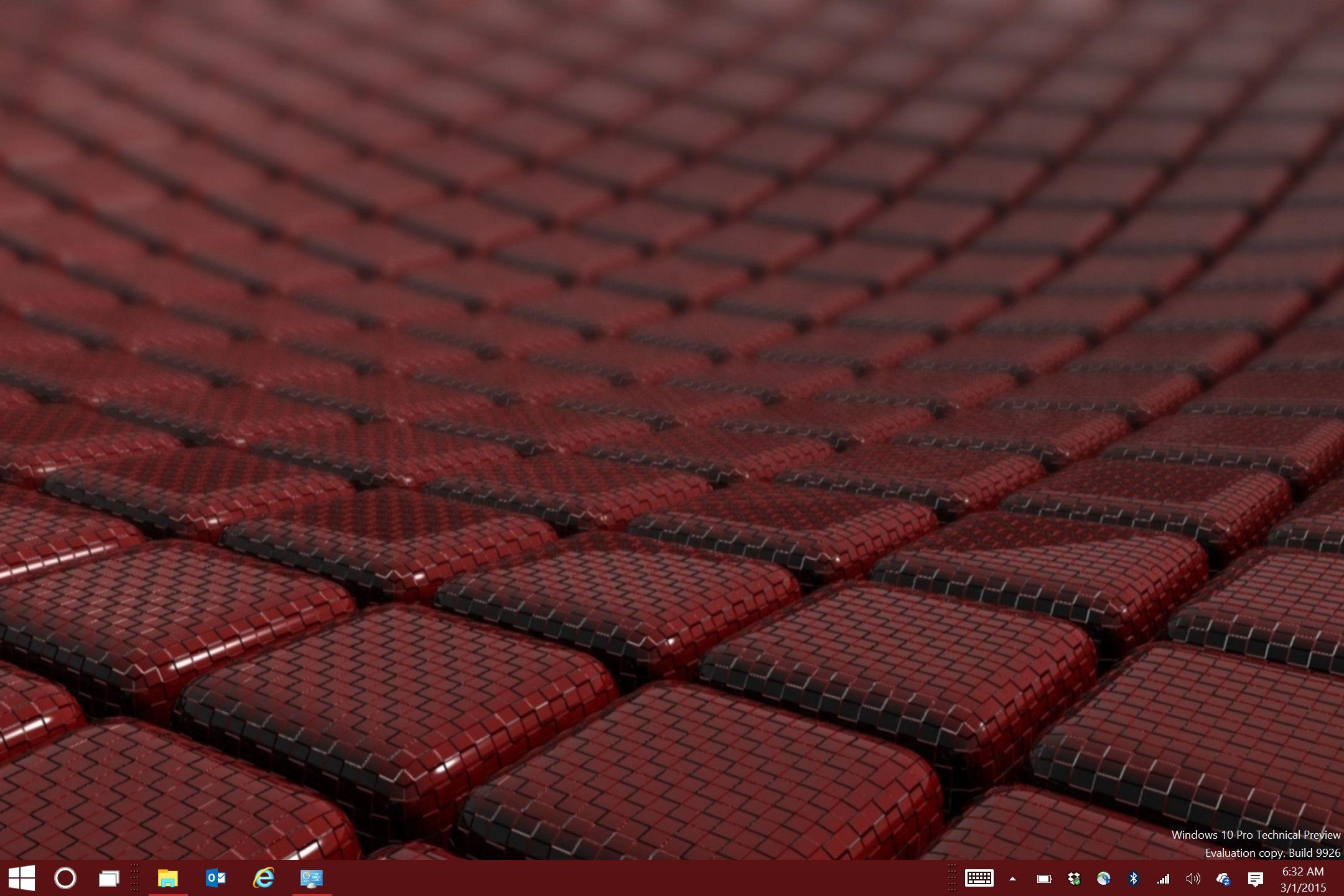Open the Windows Start menu
The width and height of the screenshot is (1344, 896).
coord(22,878)
